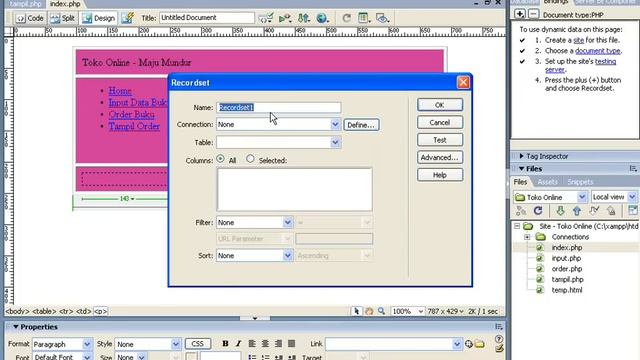This screenshot has width=640, height=360.
Task: Click the Validate markup icon
Action: (285, 18)
